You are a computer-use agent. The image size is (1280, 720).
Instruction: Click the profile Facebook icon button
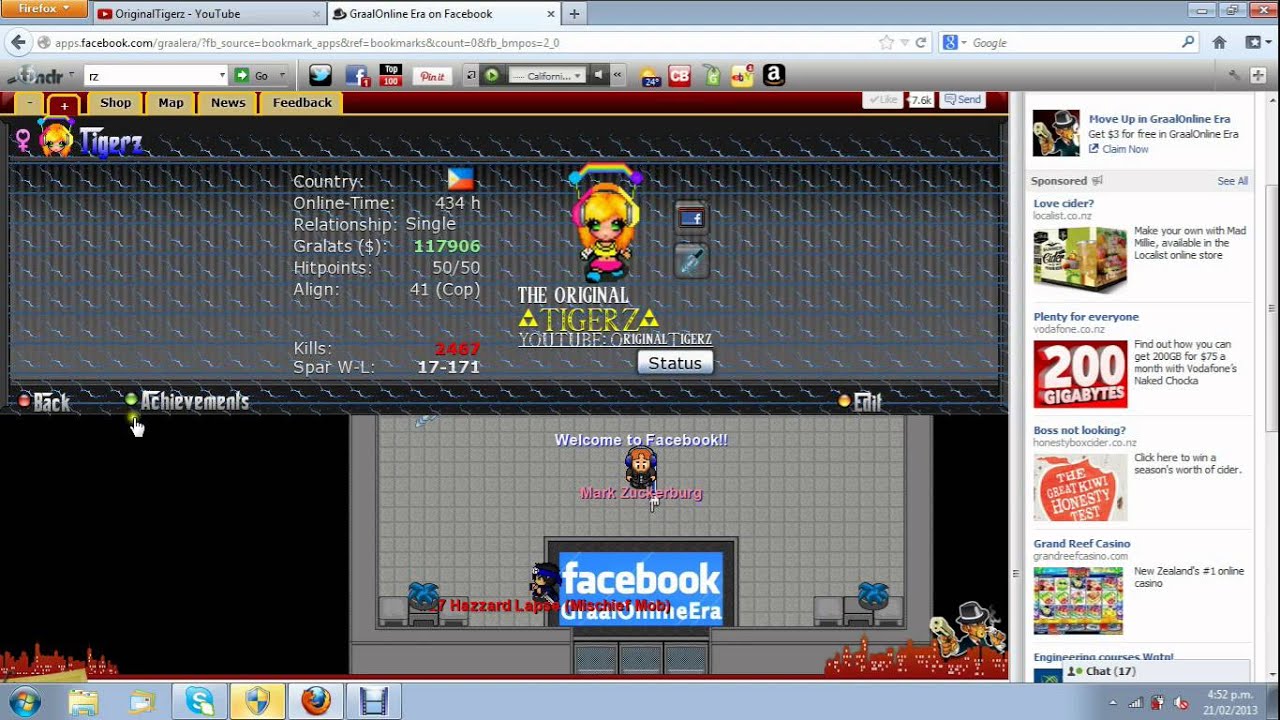tap(691, 218)
